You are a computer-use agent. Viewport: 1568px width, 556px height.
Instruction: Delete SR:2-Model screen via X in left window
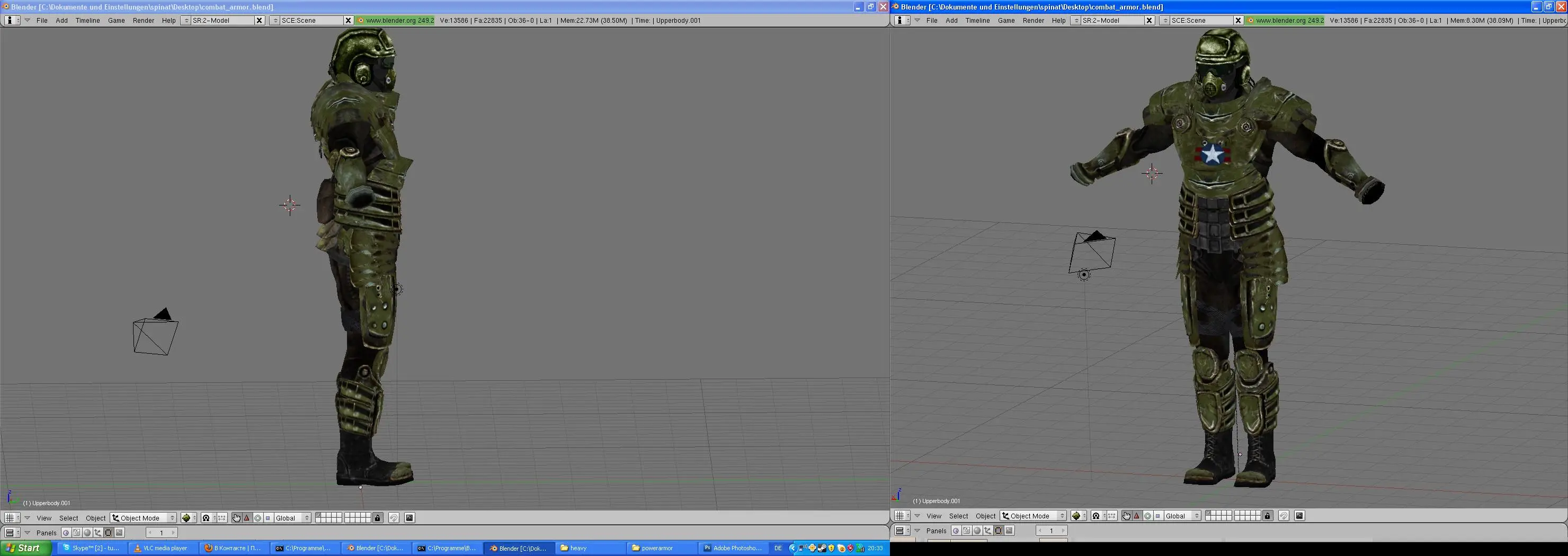[260, 20]
